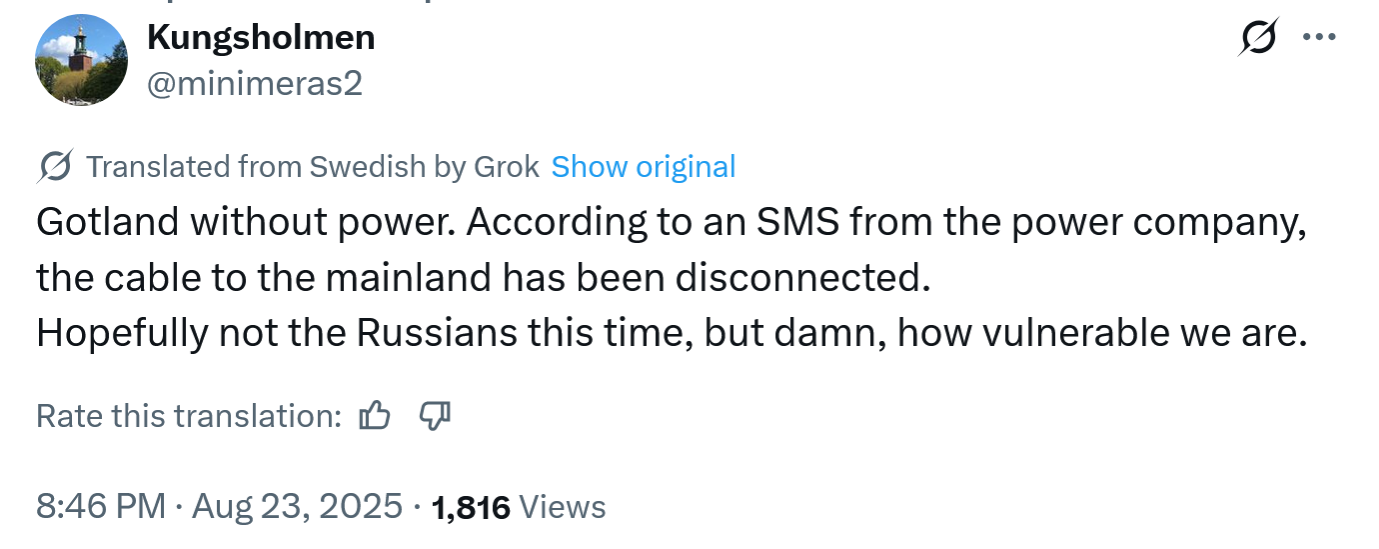1379x549 pixels.
Task: Open the @minimeras2 handle link
Action: [x=254, y=84]
